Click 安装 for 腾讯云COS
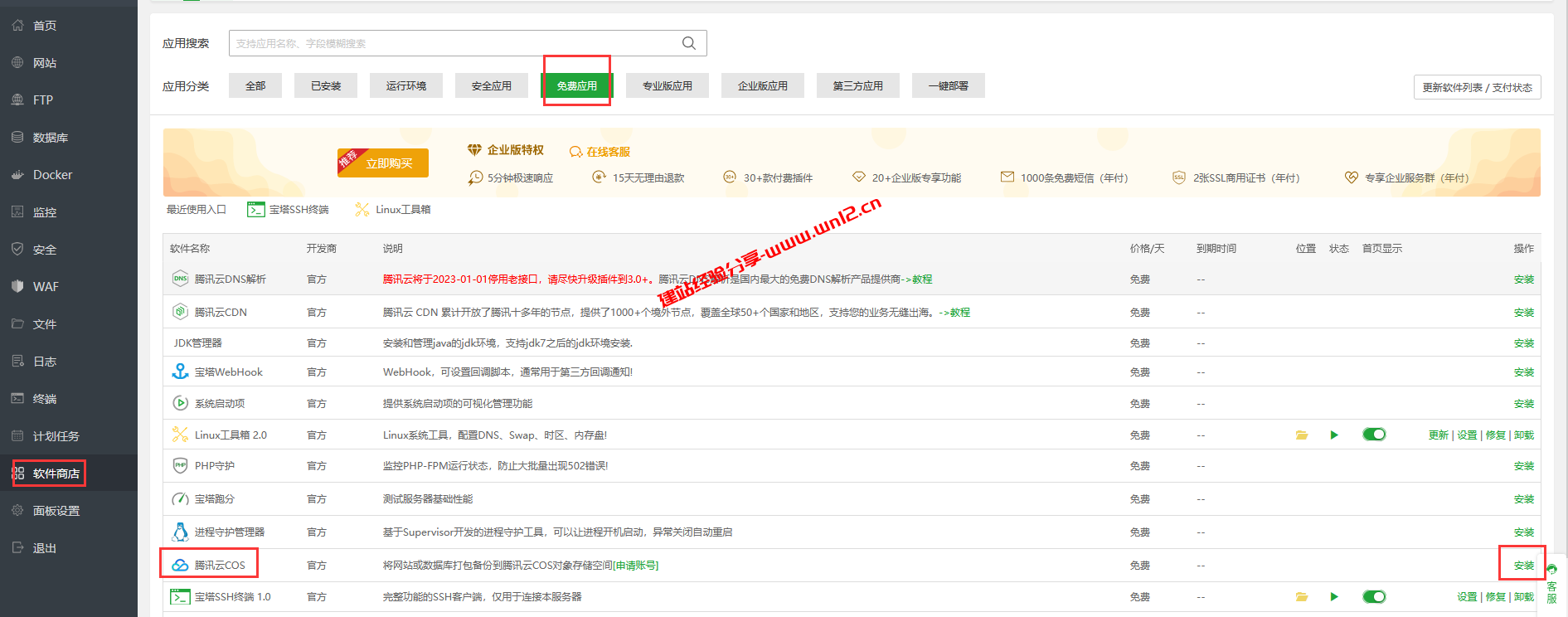This screenshot has width=1568, height=617. click(x=1524, y=565)
